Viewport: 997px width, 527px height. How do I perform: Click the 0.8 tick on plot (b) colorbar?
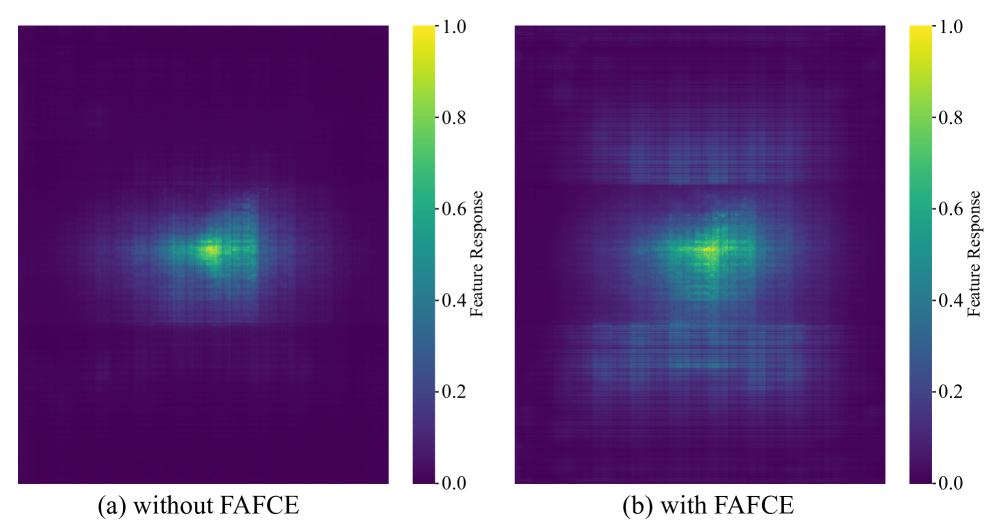pos(951,118)
